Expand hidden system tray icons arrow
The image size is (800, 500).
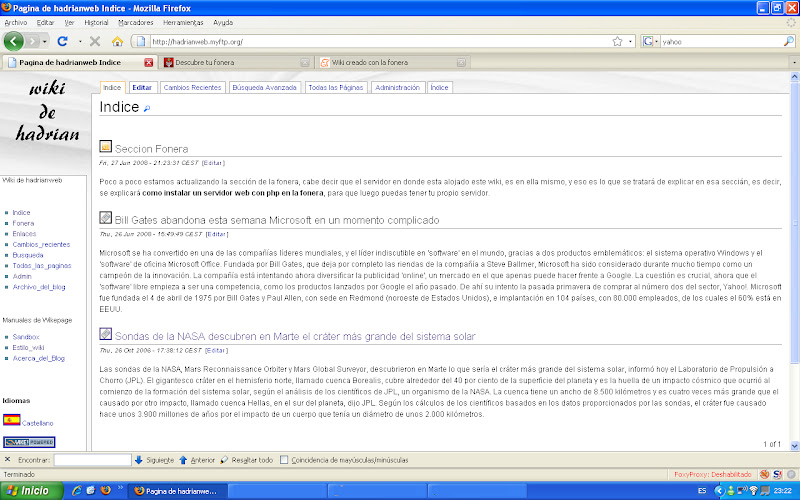click(x=719, y=491)
